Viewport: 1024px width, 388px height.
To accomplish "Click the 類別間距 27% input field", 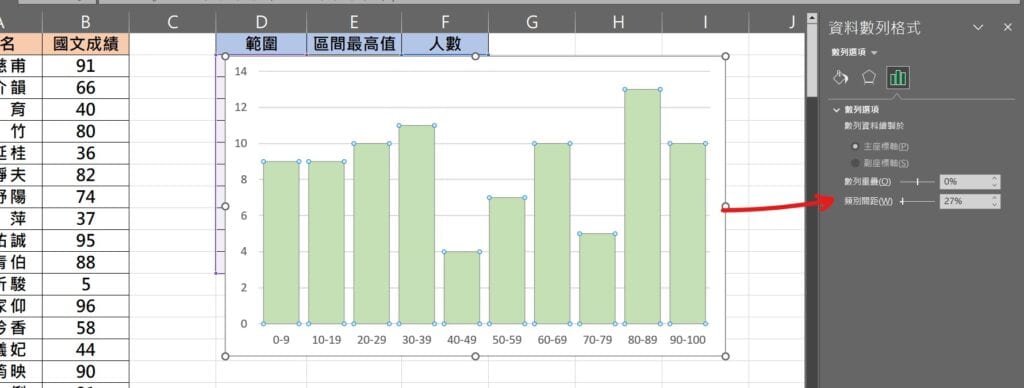I will [x=964, y=201].
